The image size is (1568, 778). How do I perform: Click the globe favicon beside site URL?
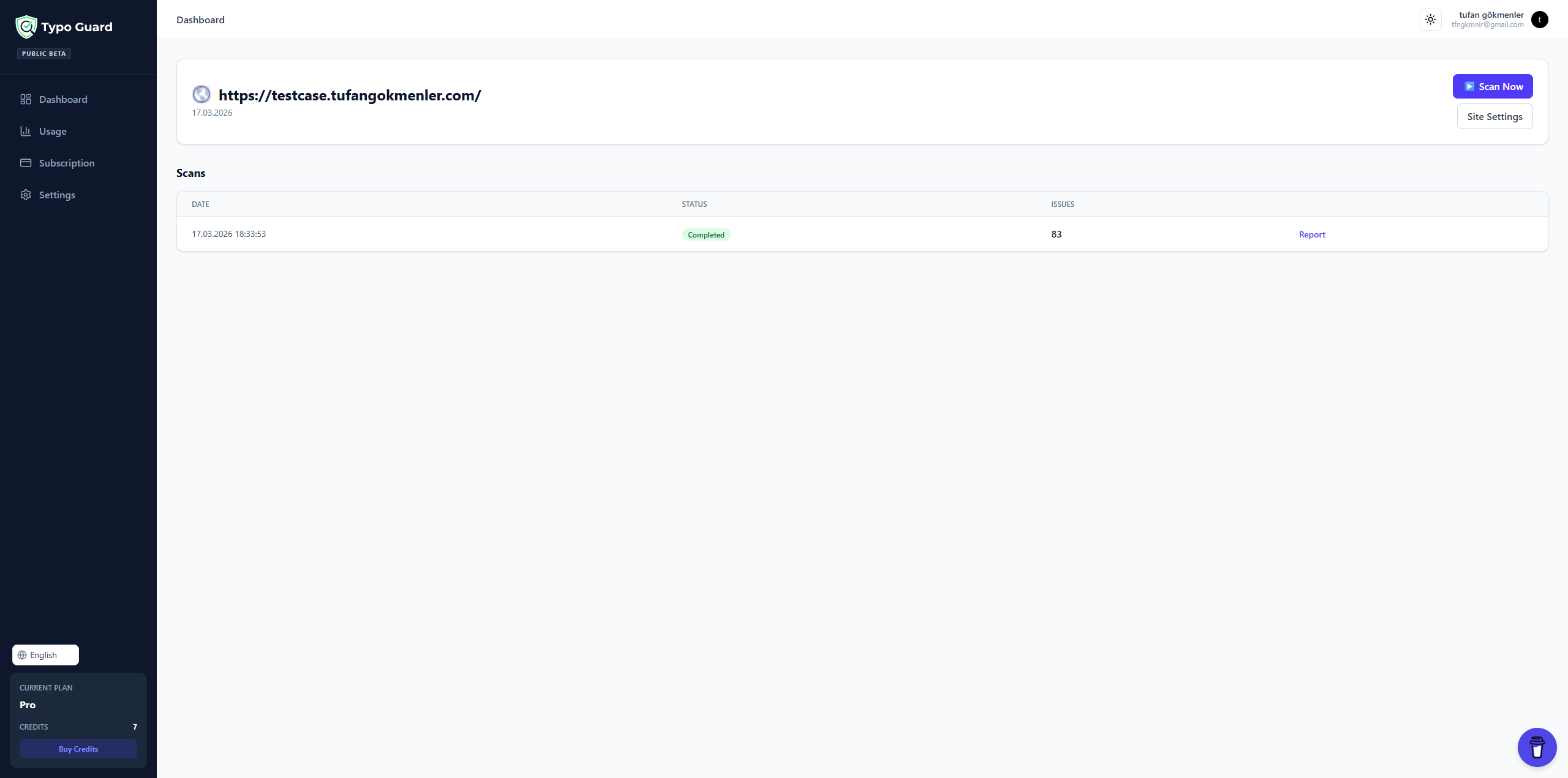coord(202,94)
